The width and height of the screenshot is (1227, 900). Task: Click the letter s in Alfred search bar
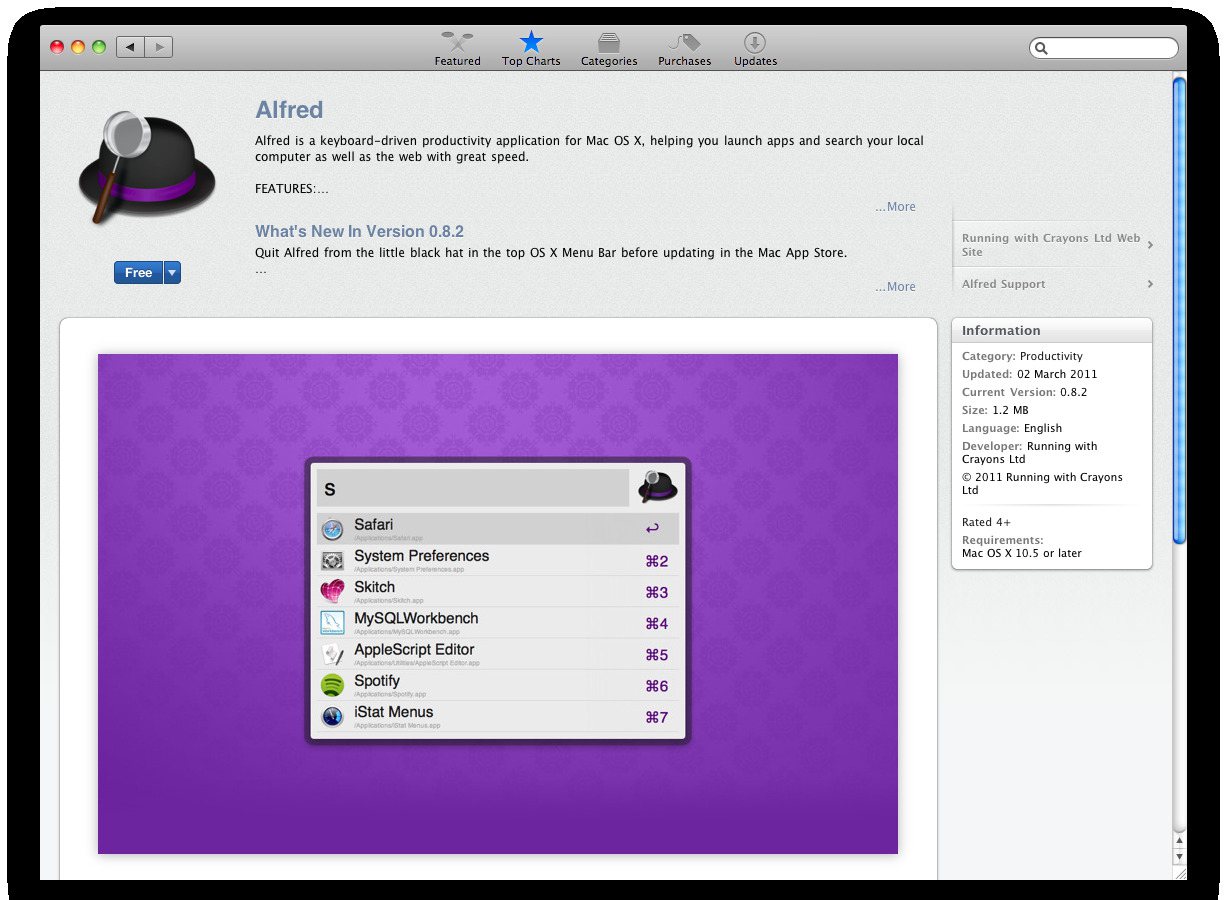[330, 490]
